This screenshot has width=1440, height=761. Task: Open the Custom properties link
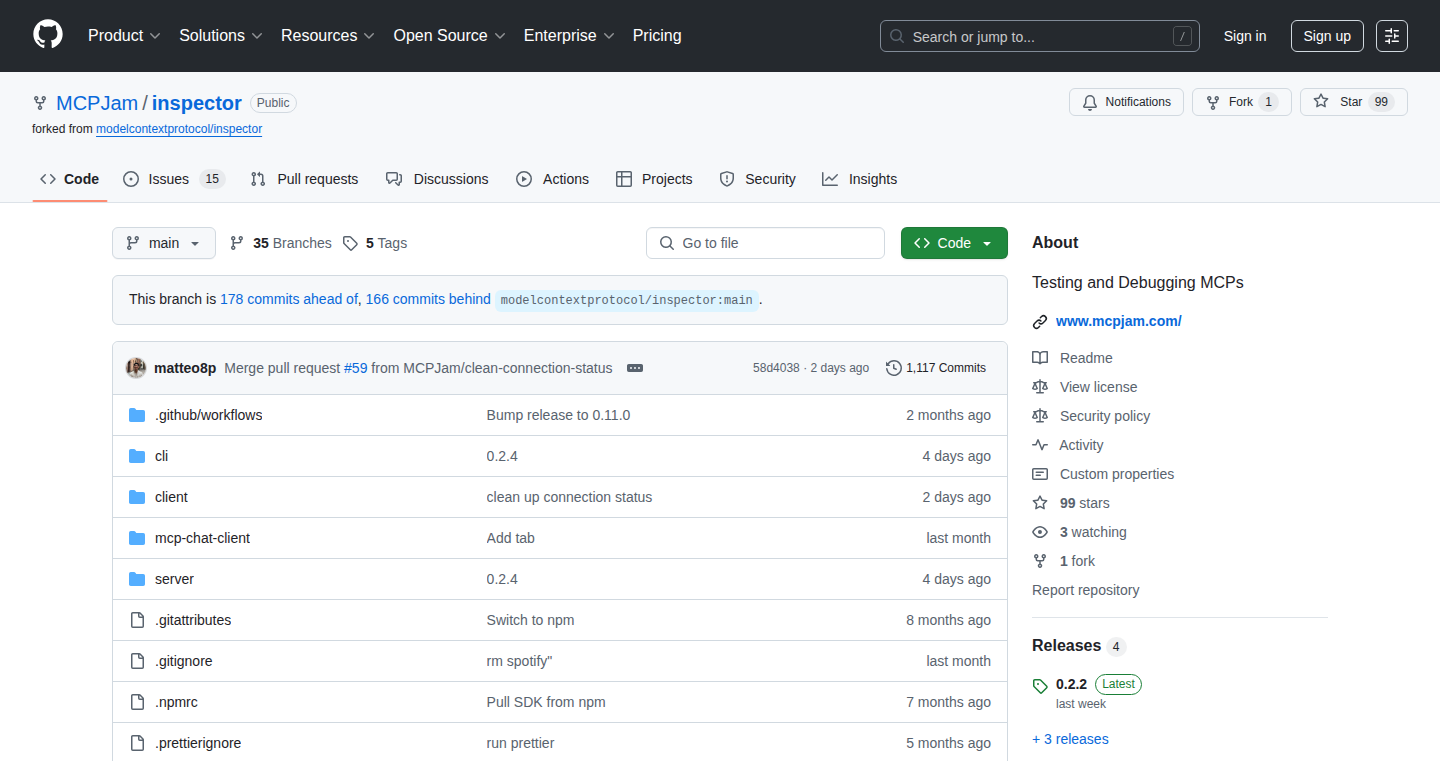tap(1117, 474)
